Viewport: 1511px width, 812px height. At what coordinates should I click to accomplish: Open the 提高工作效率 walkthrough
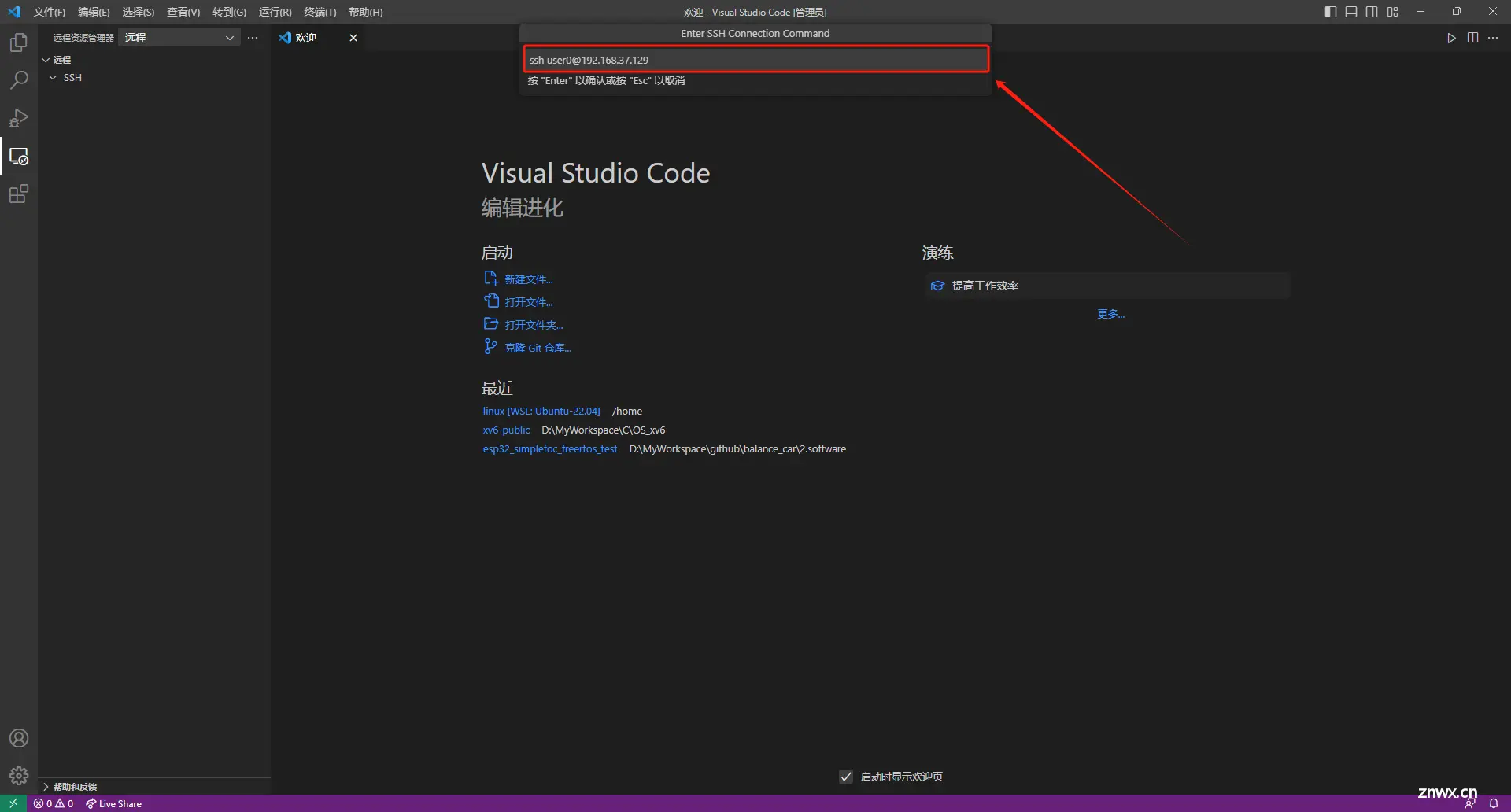pyautogui.click(x=1108, y=286)
